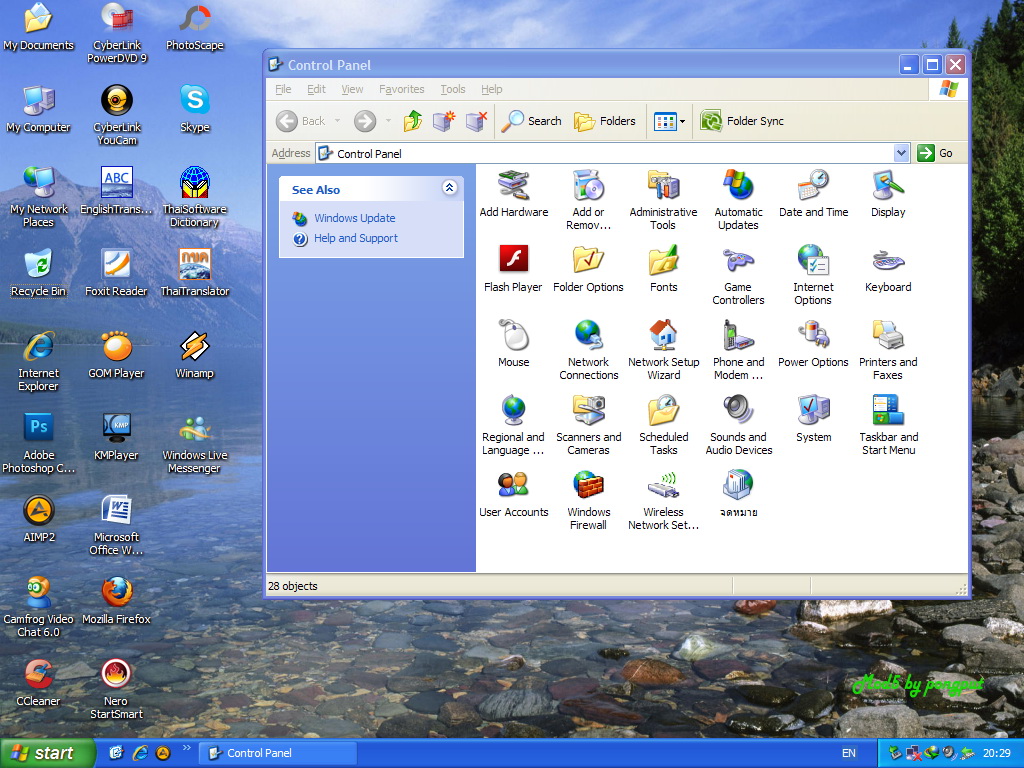Click the Windows Update link
Screen dimensions: 1024x768
point(354,218)
